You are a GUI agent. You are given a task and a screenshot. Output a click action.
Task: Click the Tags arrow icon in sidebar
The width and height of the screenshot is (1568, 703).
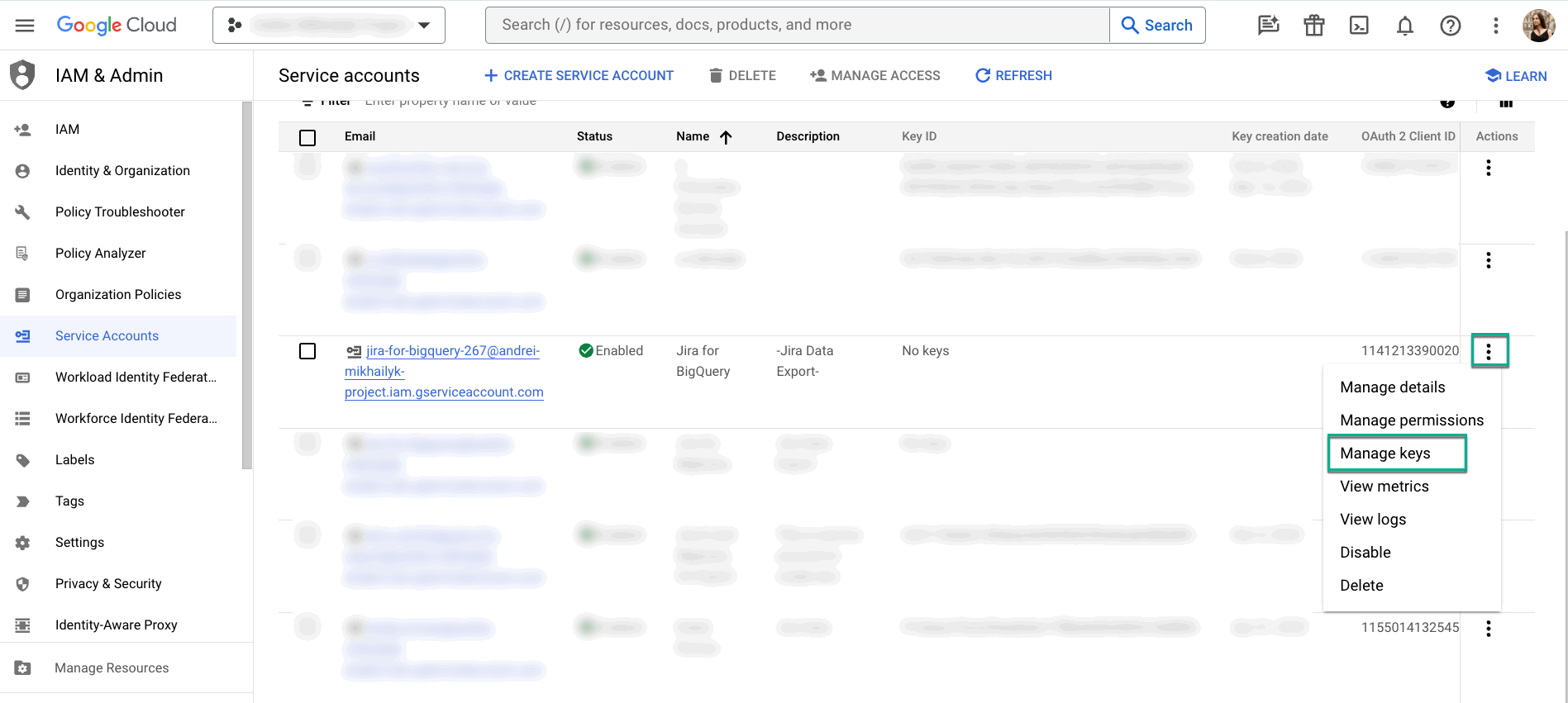[23, 501]
